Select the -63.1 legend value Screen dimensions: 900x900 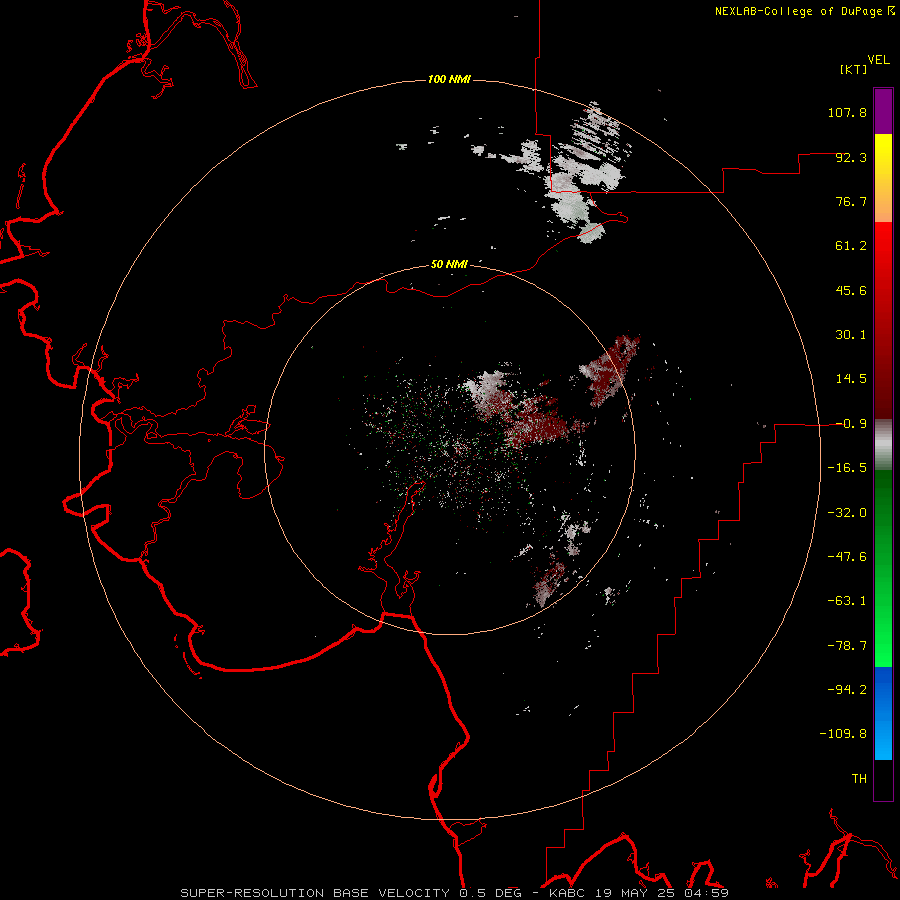click(847, 601)
